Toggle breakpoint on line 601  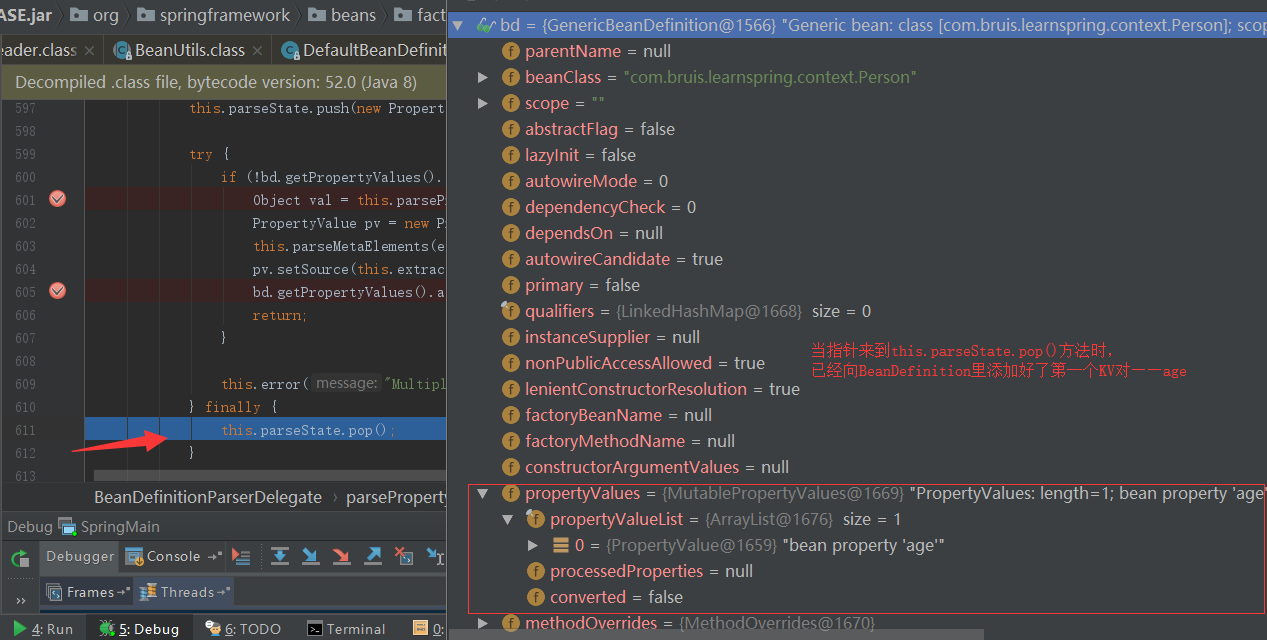tap(57, 199)
